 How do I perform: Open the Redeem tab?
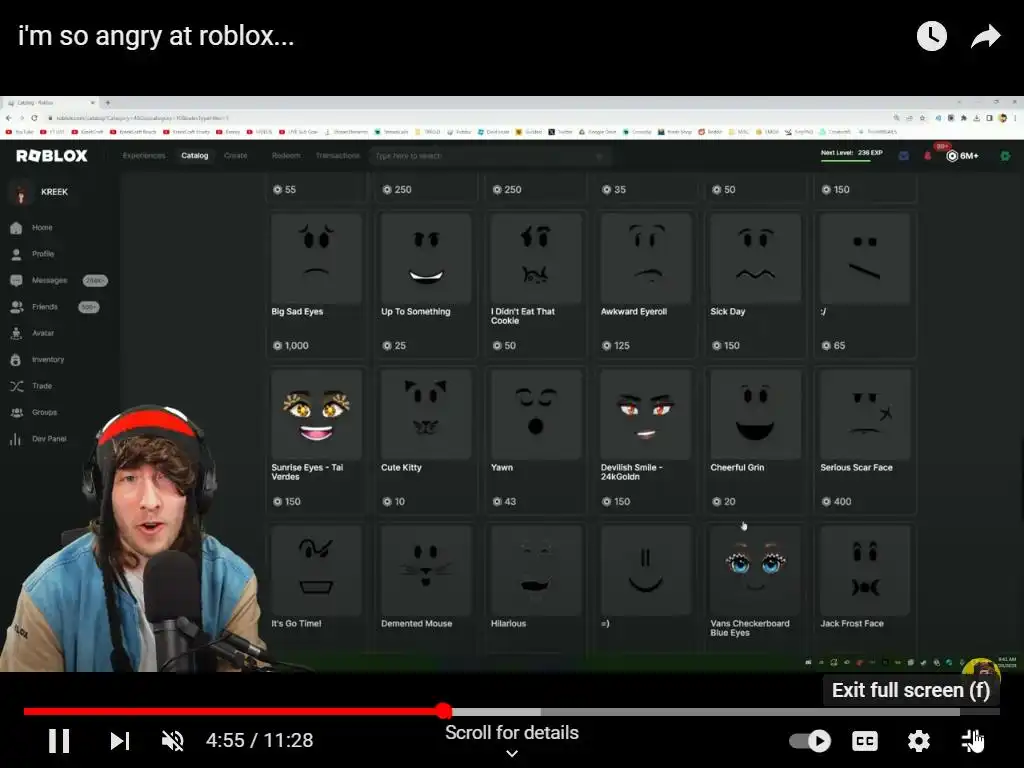[286, 155]
